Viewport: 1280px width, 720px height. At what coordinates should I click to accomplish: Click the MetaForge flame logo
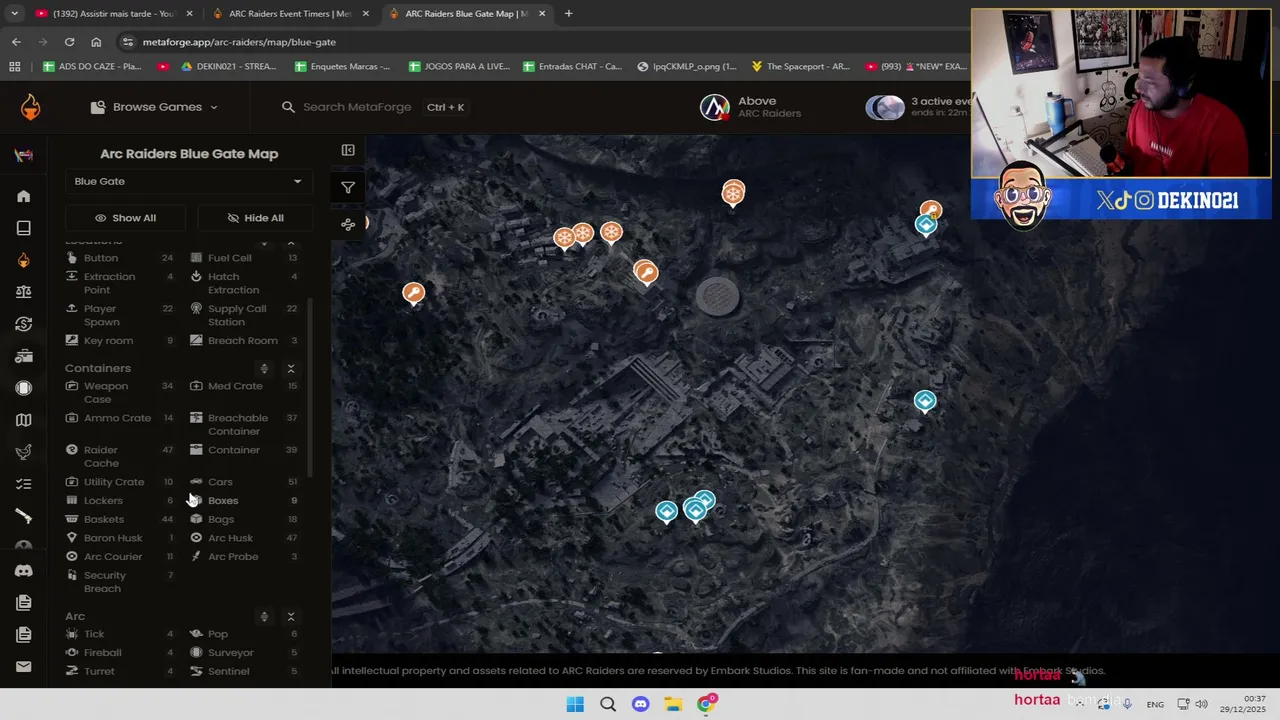click(30, 107)
